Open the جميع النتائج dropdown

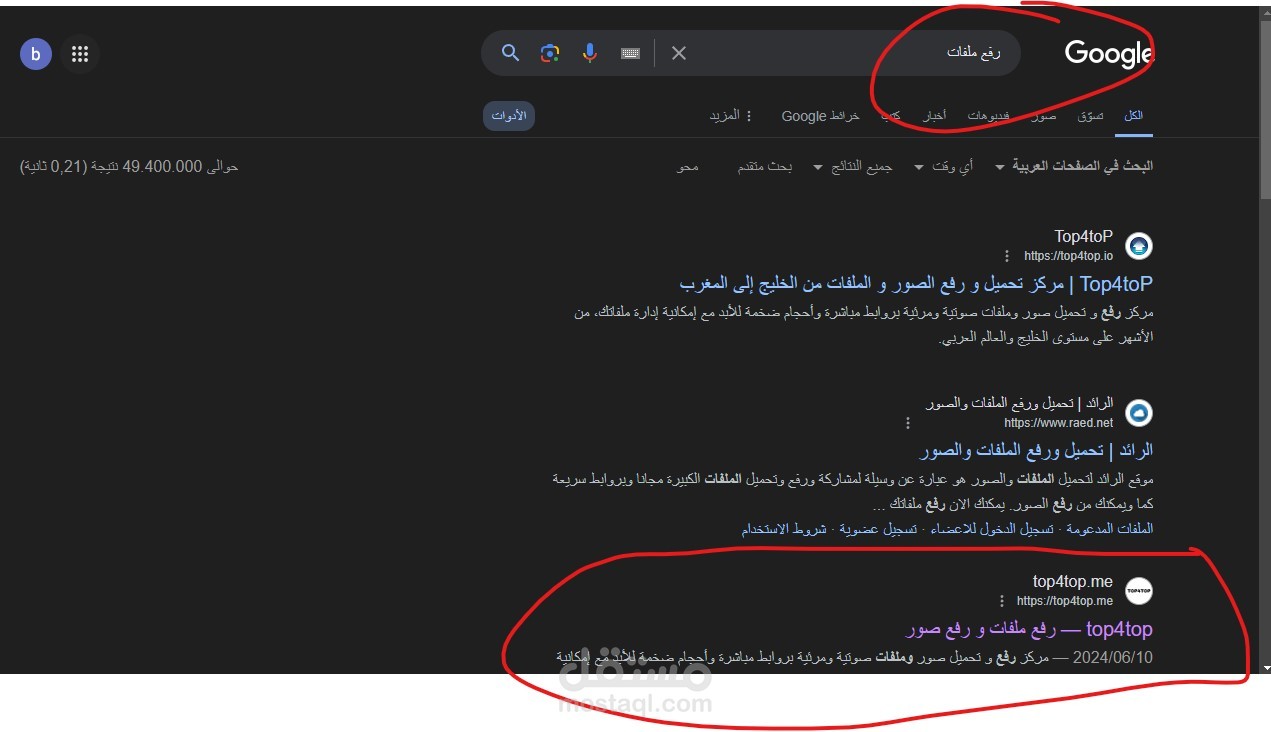coord(853,166)
